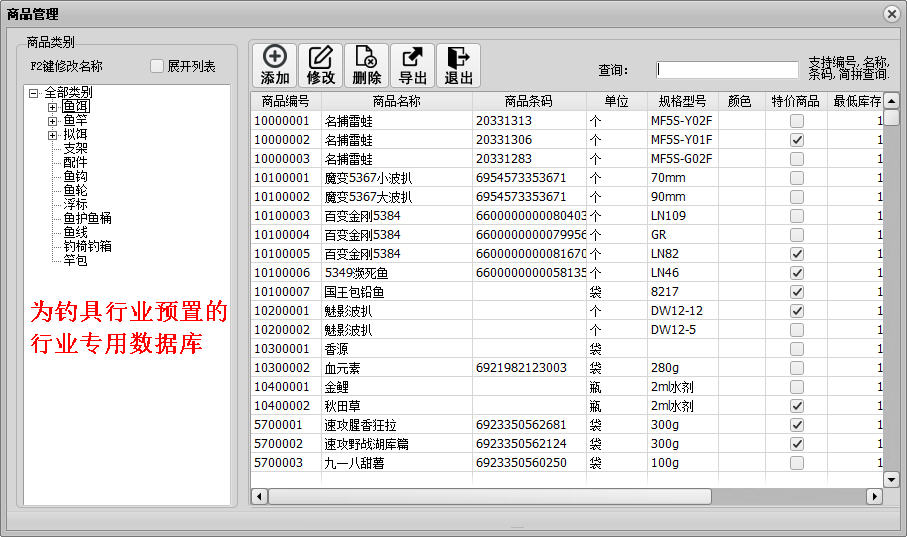This screenshot has width=907, height=537.
Task: Select the 钓椅钓箱 category
Action: click(x=87, y=246)
